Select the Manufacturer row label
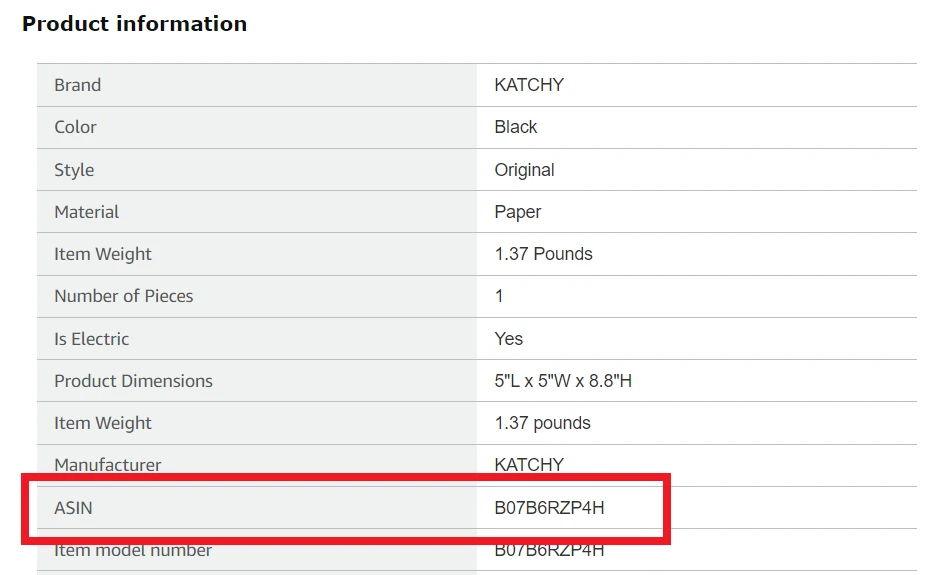This screenshot has height=575, width=943. coord(107,465)
